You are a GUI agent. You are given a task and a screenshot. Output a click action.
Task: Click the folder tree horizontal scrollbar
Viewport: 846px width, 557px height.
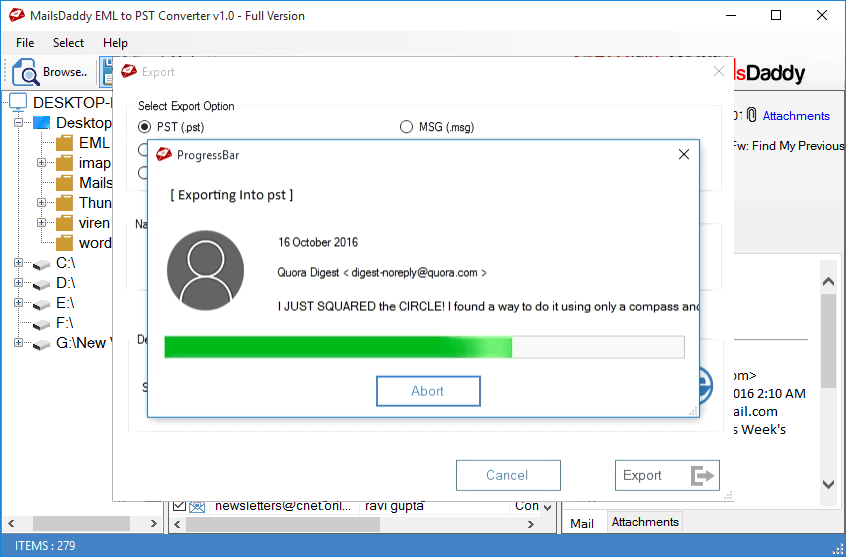[x=81, y=524]
